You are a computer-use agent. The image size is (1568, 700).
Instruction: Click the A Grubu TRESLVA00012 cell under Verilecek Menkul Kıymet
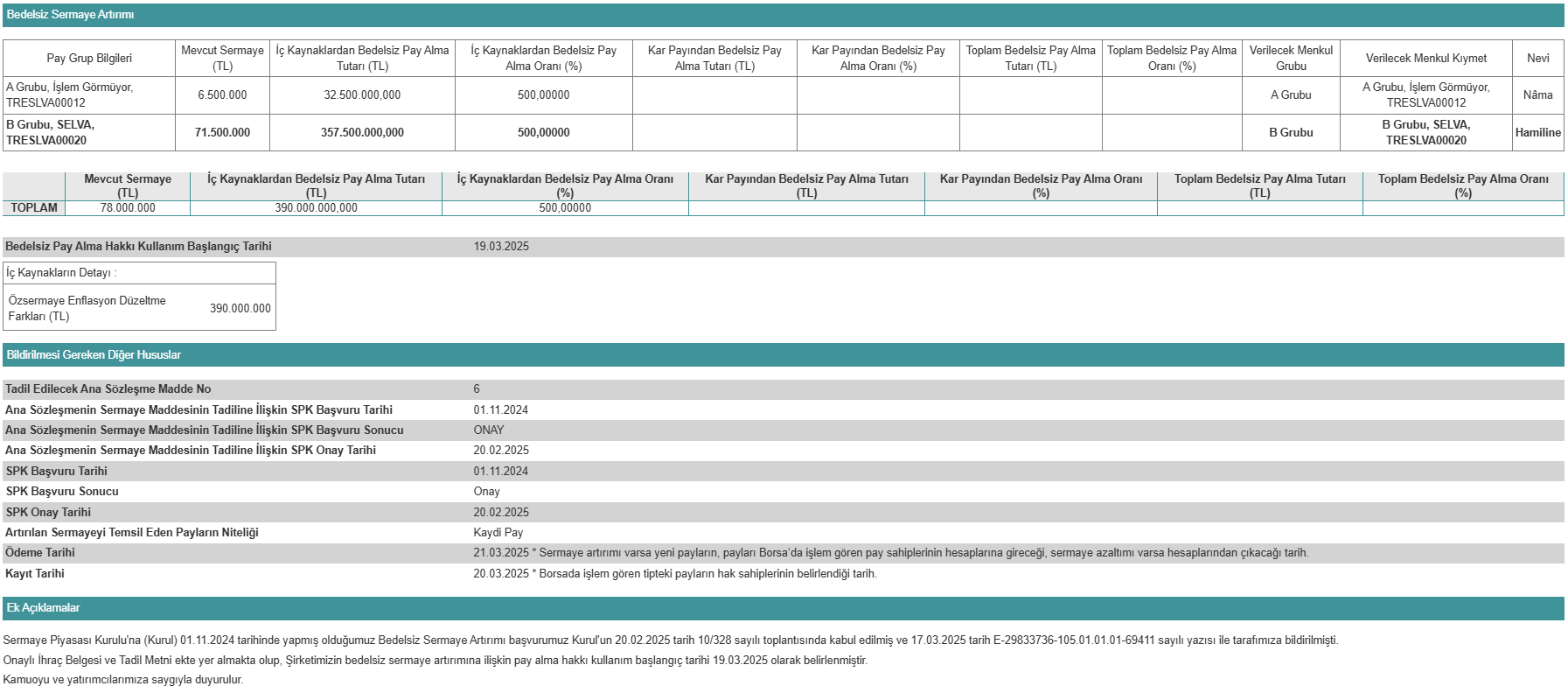point(1425,94)
